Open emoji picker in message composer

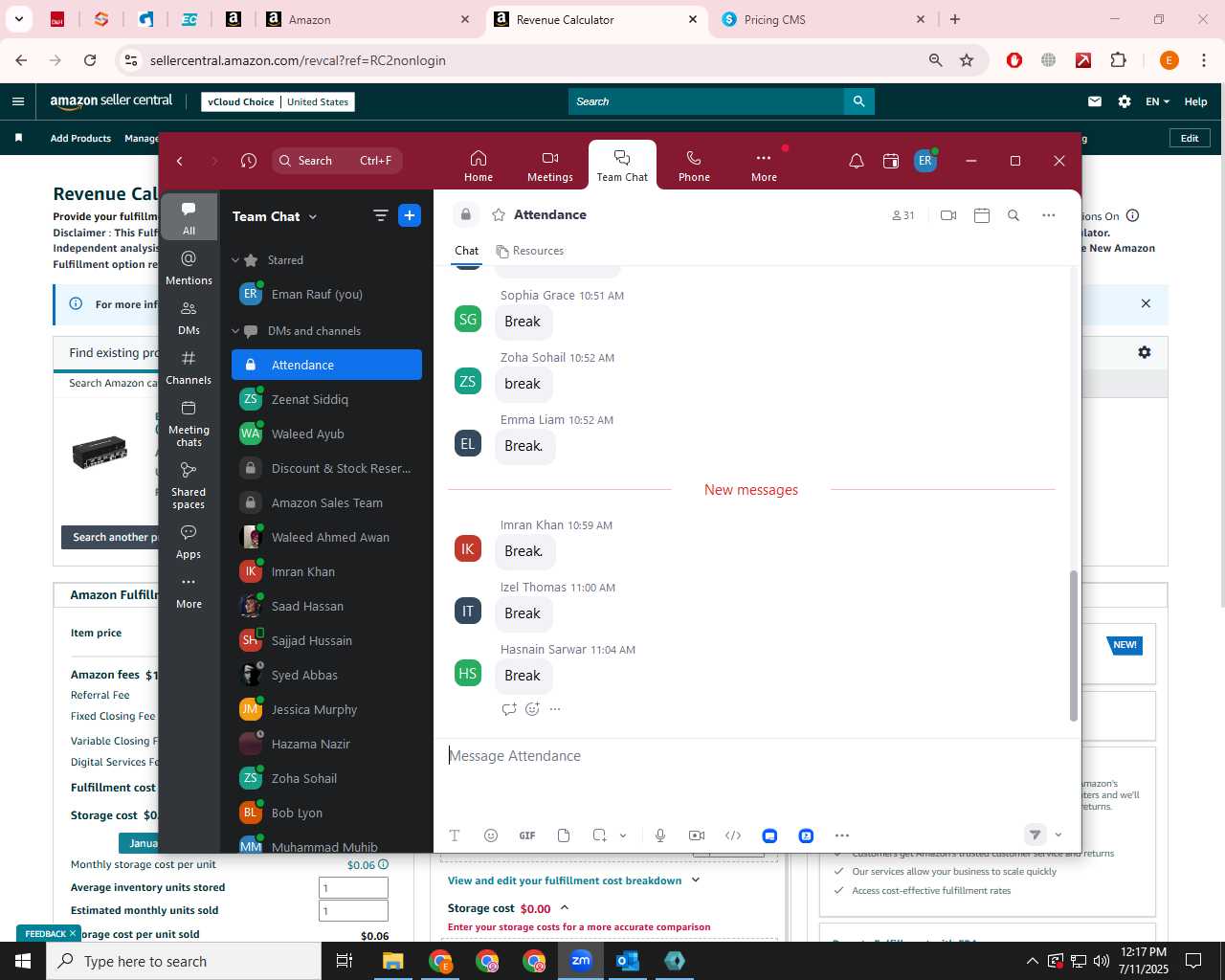click(491, 835)
